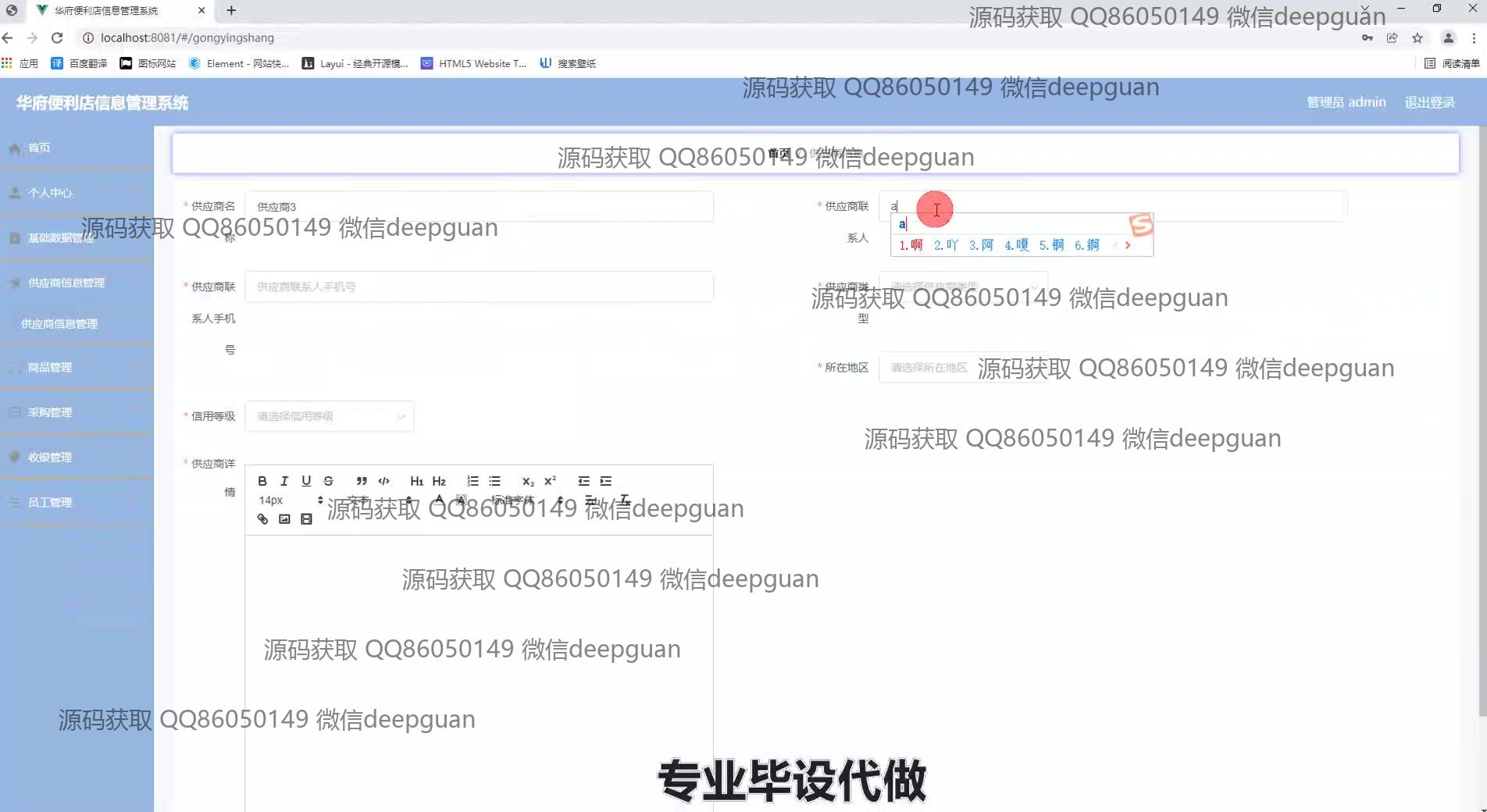Choose IME candidate 1 啊
The width and height of the screenshot is (1487, 812).
911,245
